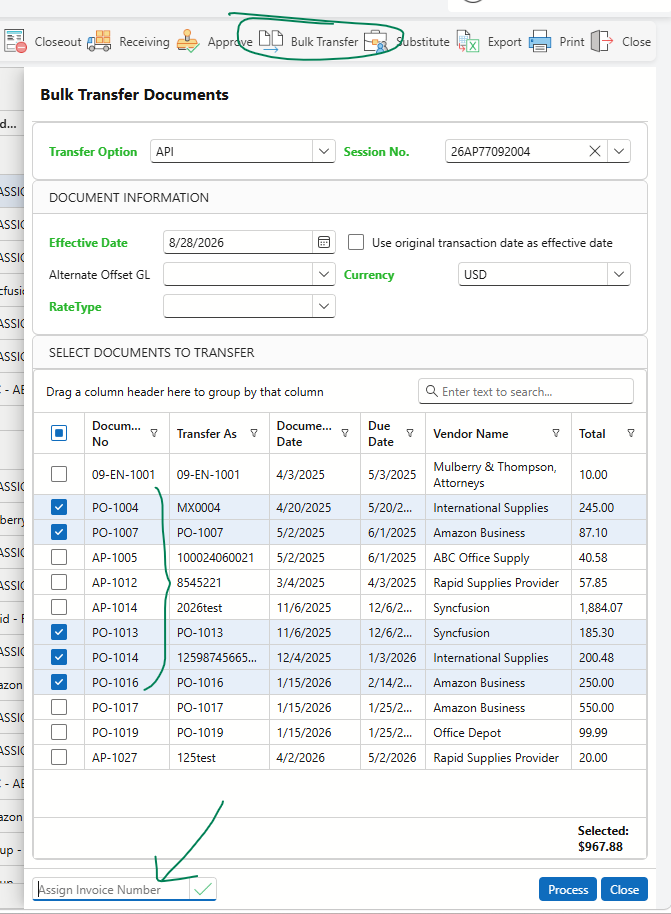
Task: Open filter for Transfer As column
Action: (x=254, y=433)
